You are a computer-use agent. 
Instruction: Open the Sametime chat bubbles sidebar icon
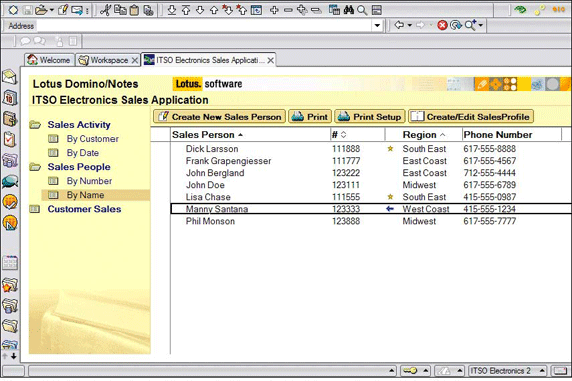tap(10, 181)
